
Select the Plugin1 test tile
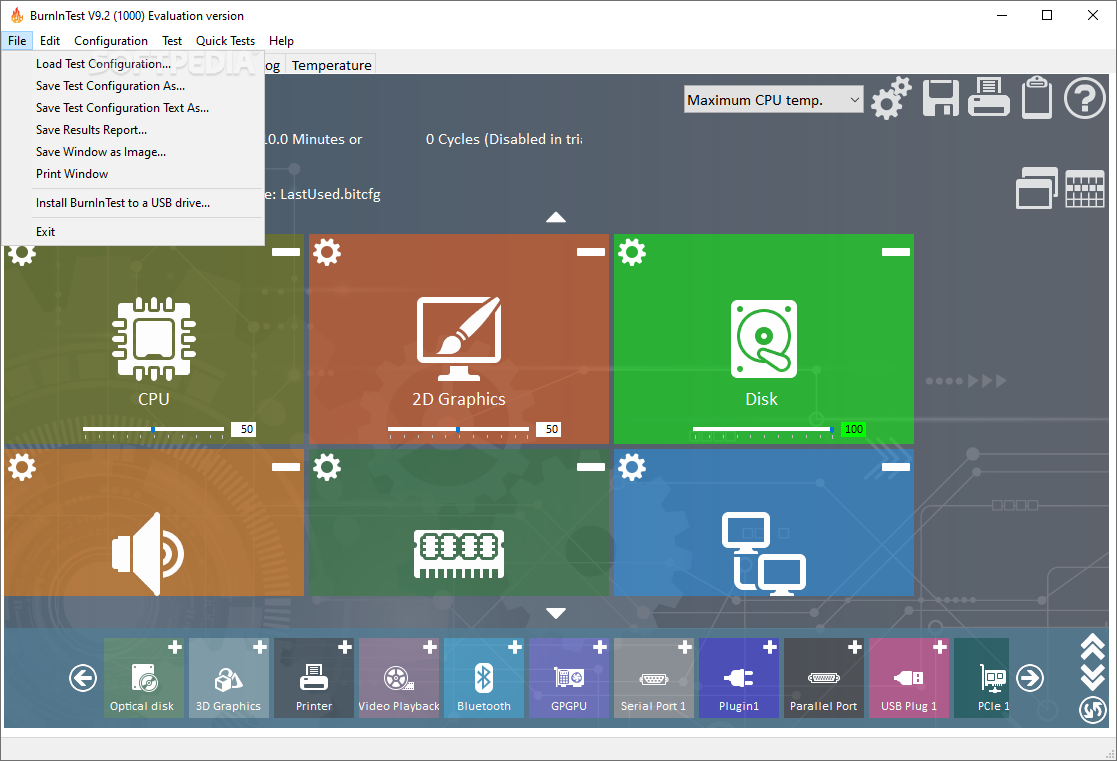[x=739, y=678]
